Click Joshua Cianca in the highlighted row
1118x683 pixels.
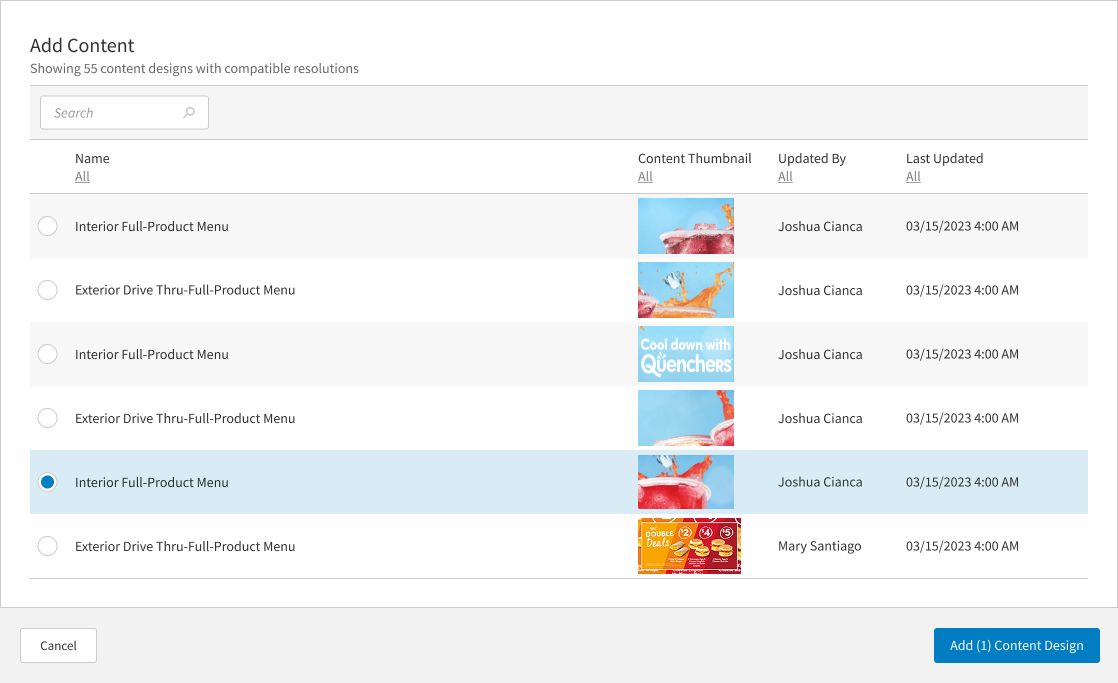[x=820, y=482]
